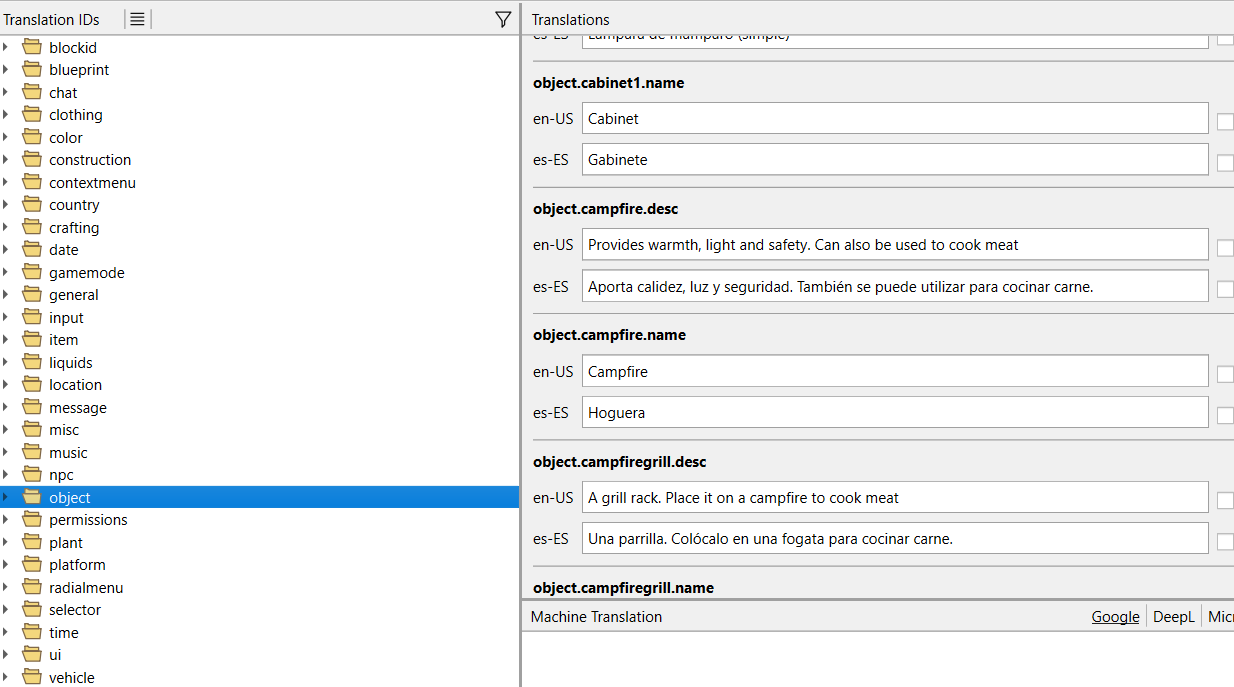The image size is (1234, 687).
Task: Open the list view menu icon
Action: tap(138, 19)
